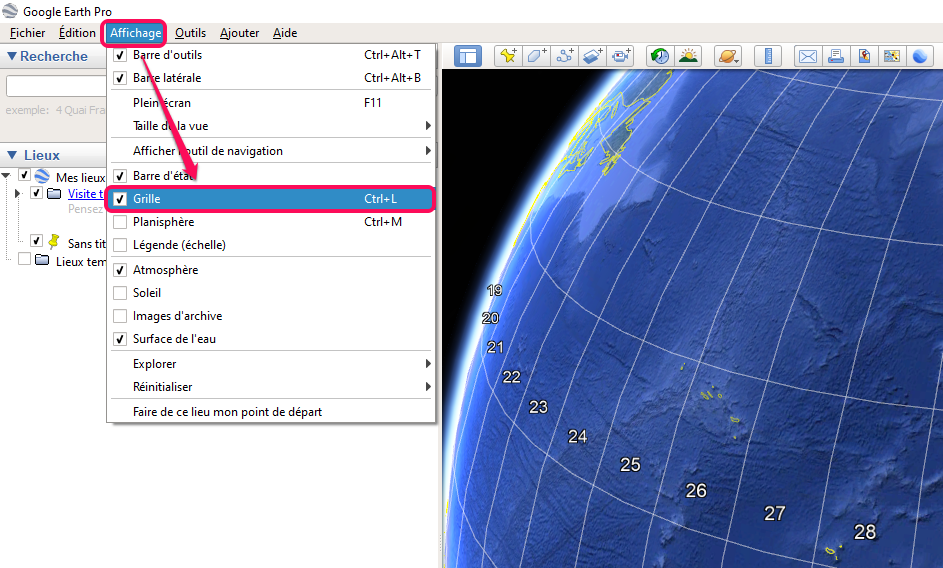Click the folder icon beside Lieux temporaires
Viewport: 943px width, 568px height.
(x=42, y=260)
